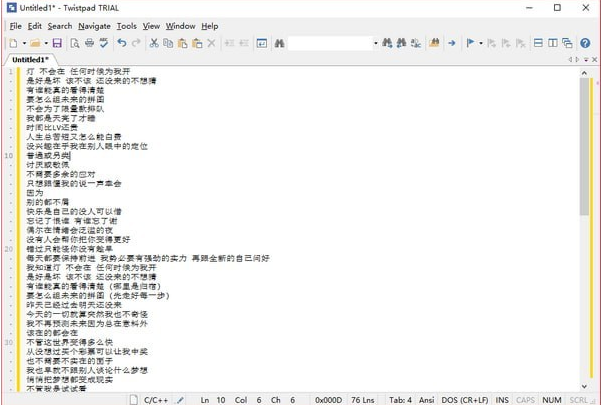Click the Find Previous binoculars icon
This screenshot has width=601, height=405.
[x=401, y=43]
